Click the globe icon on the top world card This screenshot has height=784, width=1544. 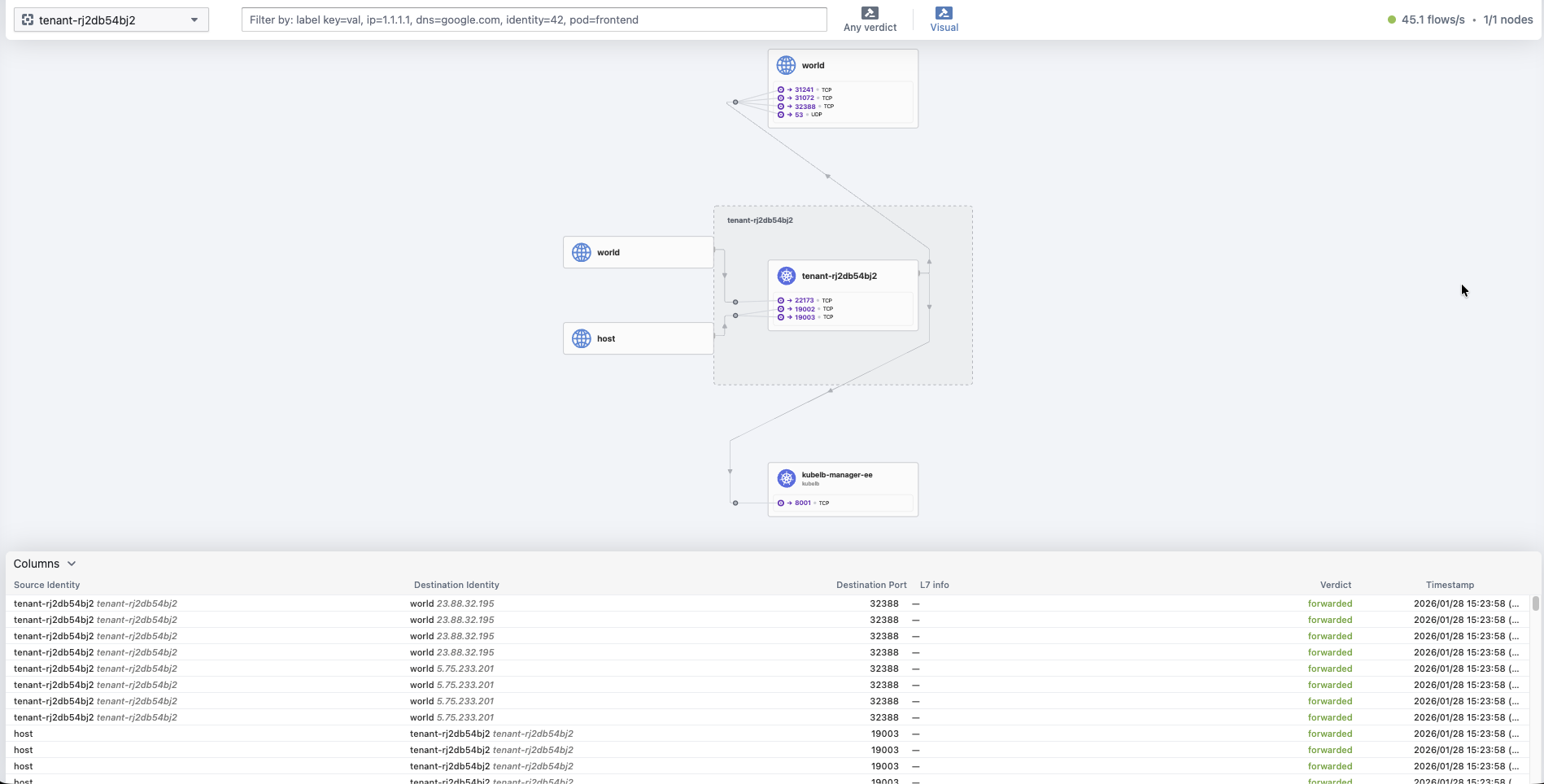(785, 65)
